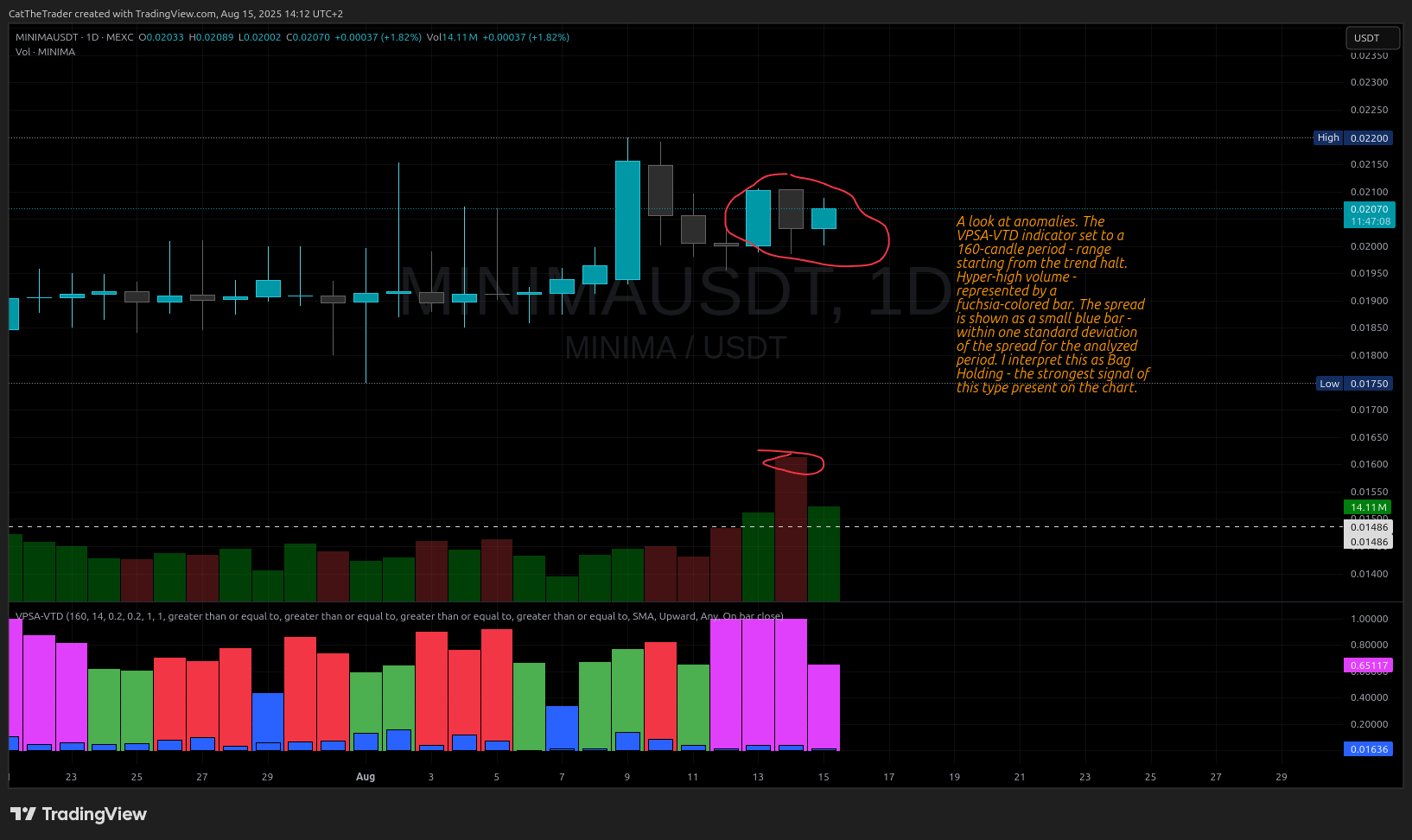Screen dimensions: 1412x840
Task: Click the Vol14.11 M legend value
Action: [x=452, y=37]
